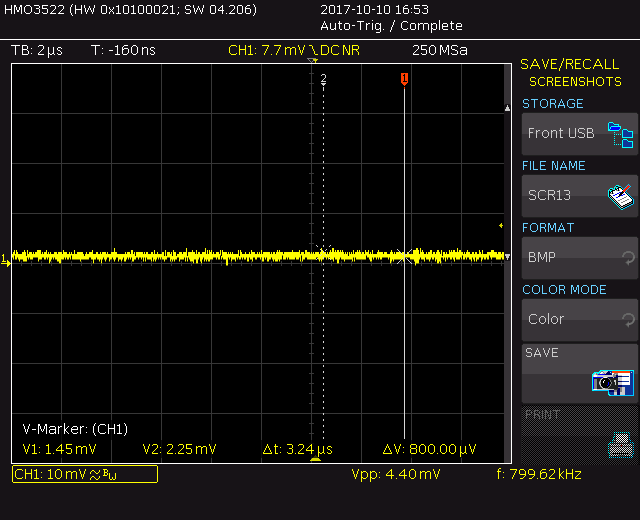Select the CH1 10 mV channel box
Image resolution: width=640 pixels, height=520 pixels.
(84, 474)
